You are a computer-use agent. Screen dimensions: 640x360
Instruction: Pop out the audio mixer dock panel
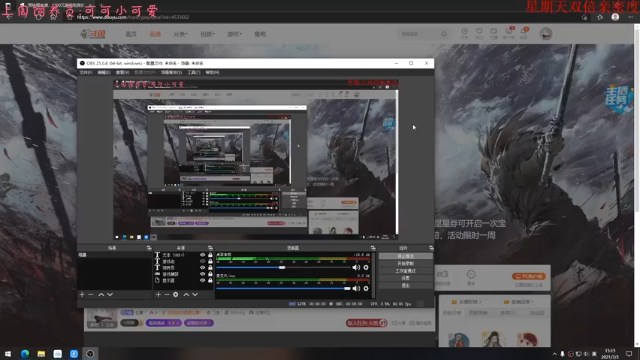tap(373, 248)
